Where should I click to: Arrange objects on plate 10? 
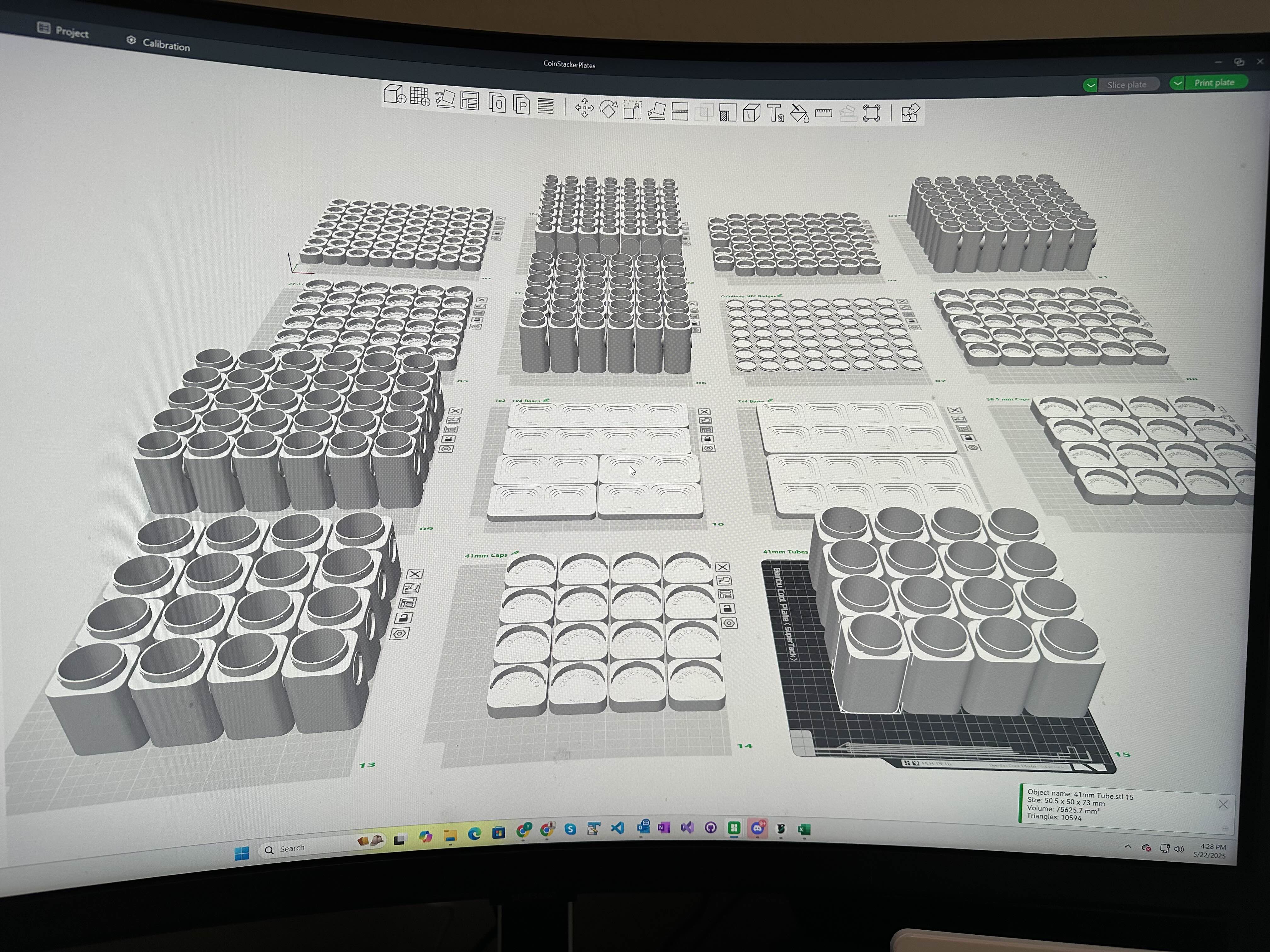pos(706,429)
